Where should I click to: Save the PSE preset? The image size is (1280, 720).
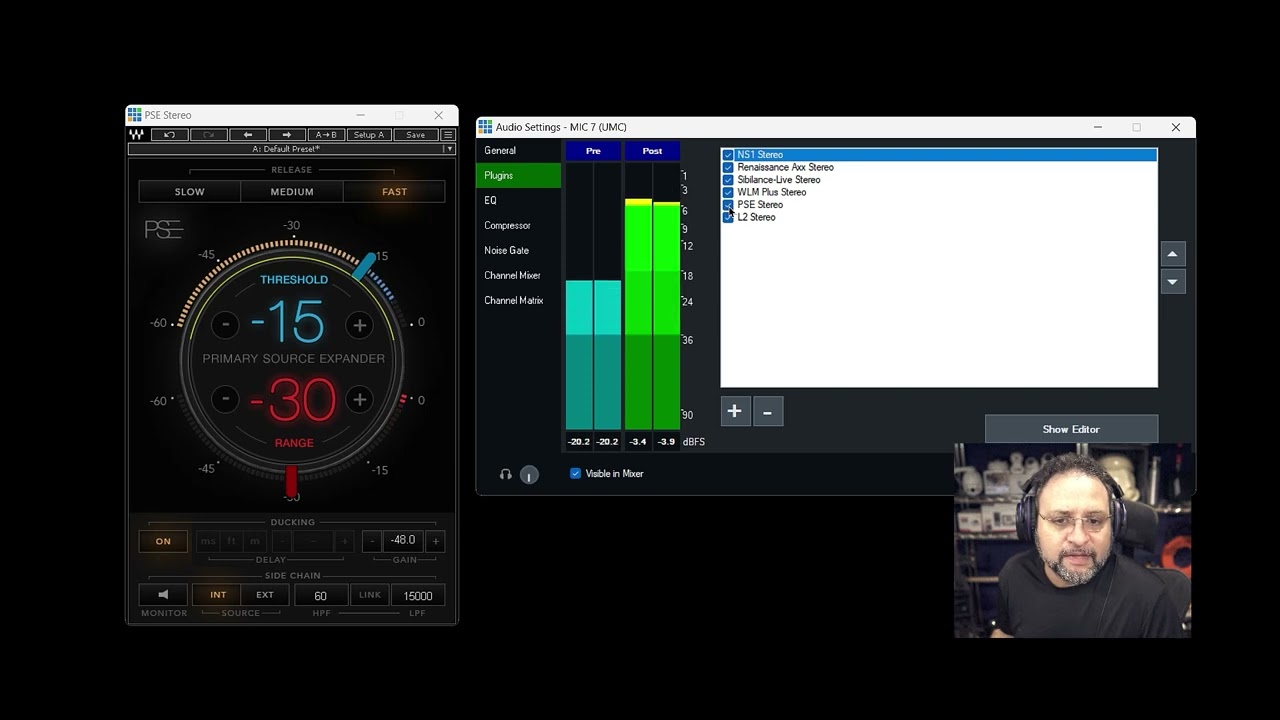point(416,135)
